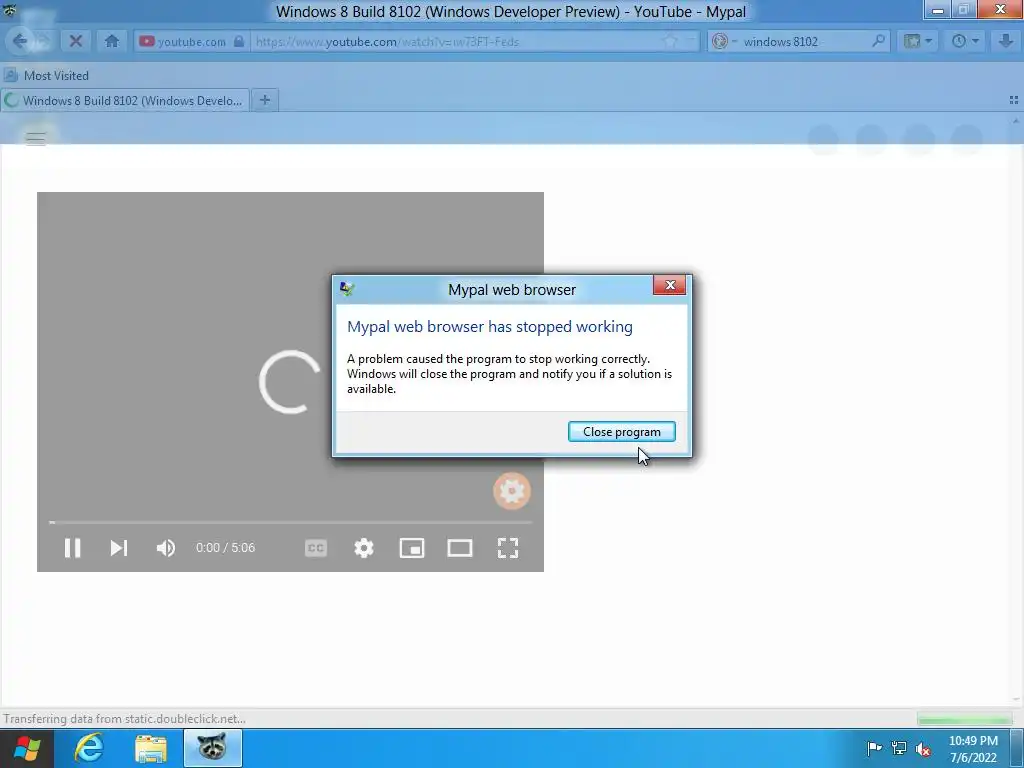Open network tray icon
This screenshot has height=768, width=1024.
[x=899, y=748]
